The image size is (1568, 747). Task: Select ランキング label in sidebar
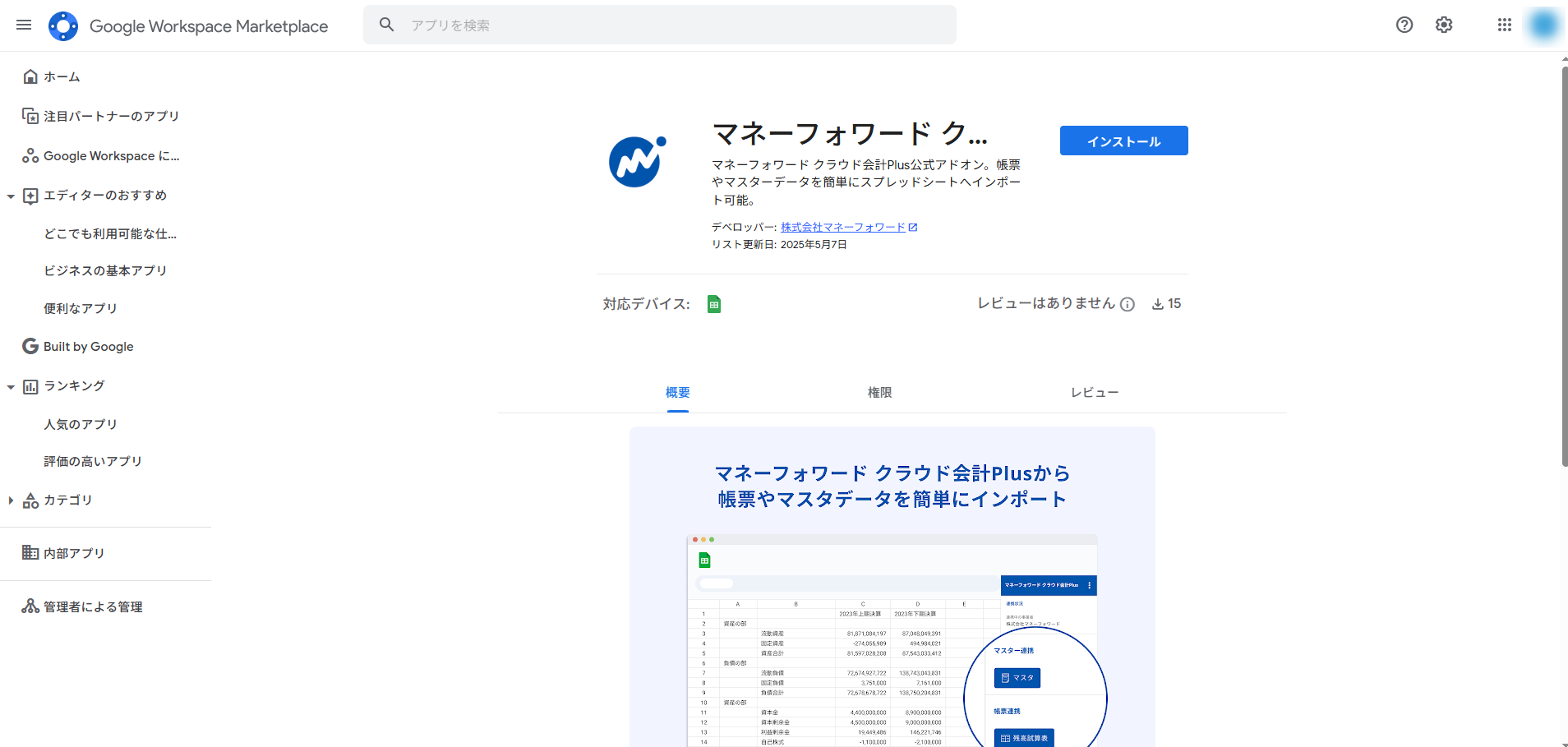point(74,385)
